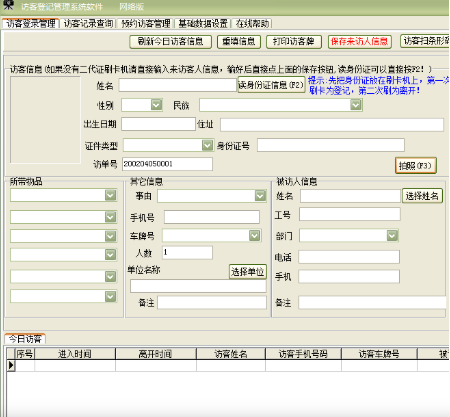The height and width of the screenshot is (417, 450).
Task: Click the red 保存来访人信息 button
Action: 359,42
